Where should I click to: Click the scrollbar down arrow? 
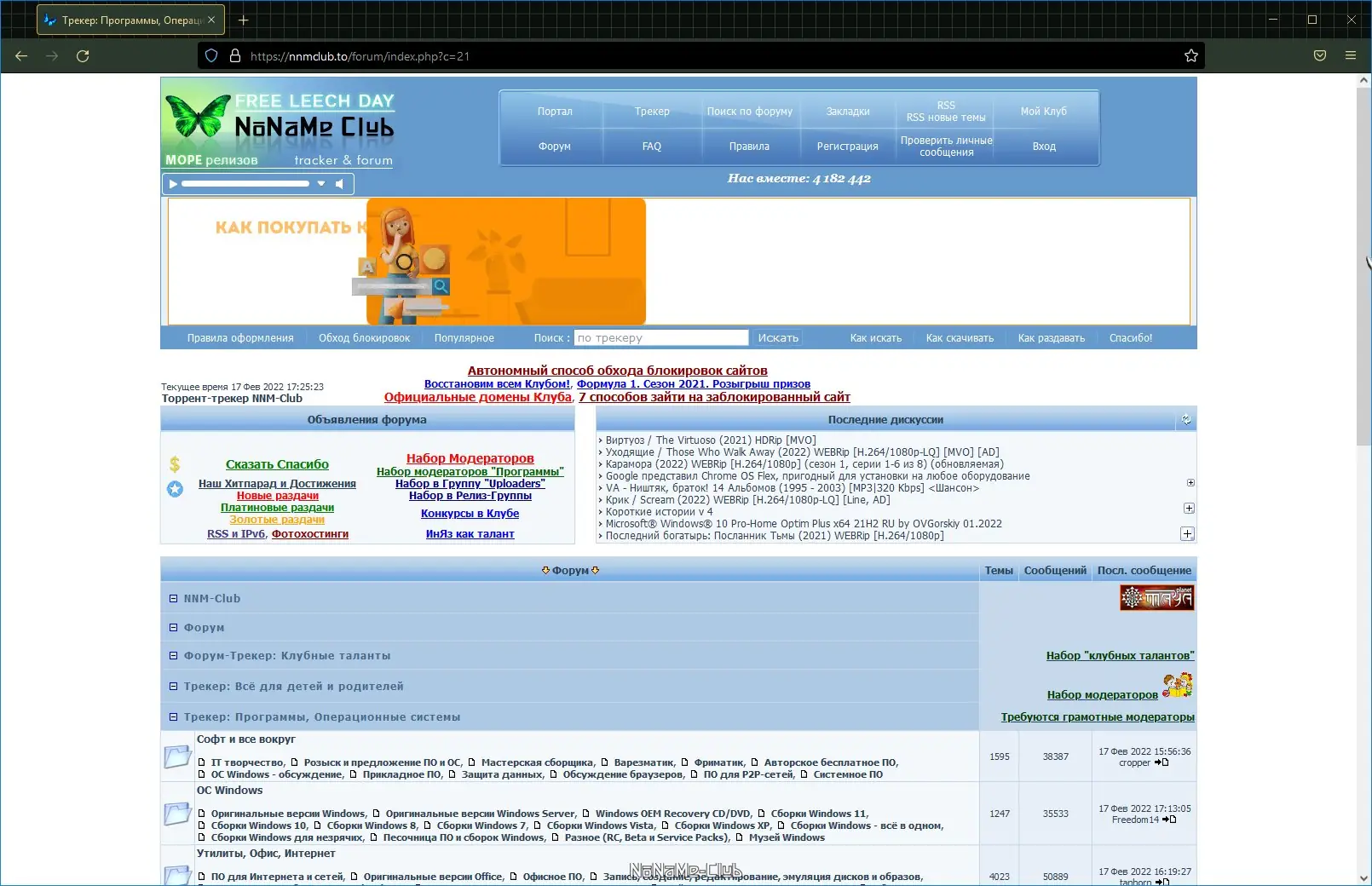pos(1363,877)
